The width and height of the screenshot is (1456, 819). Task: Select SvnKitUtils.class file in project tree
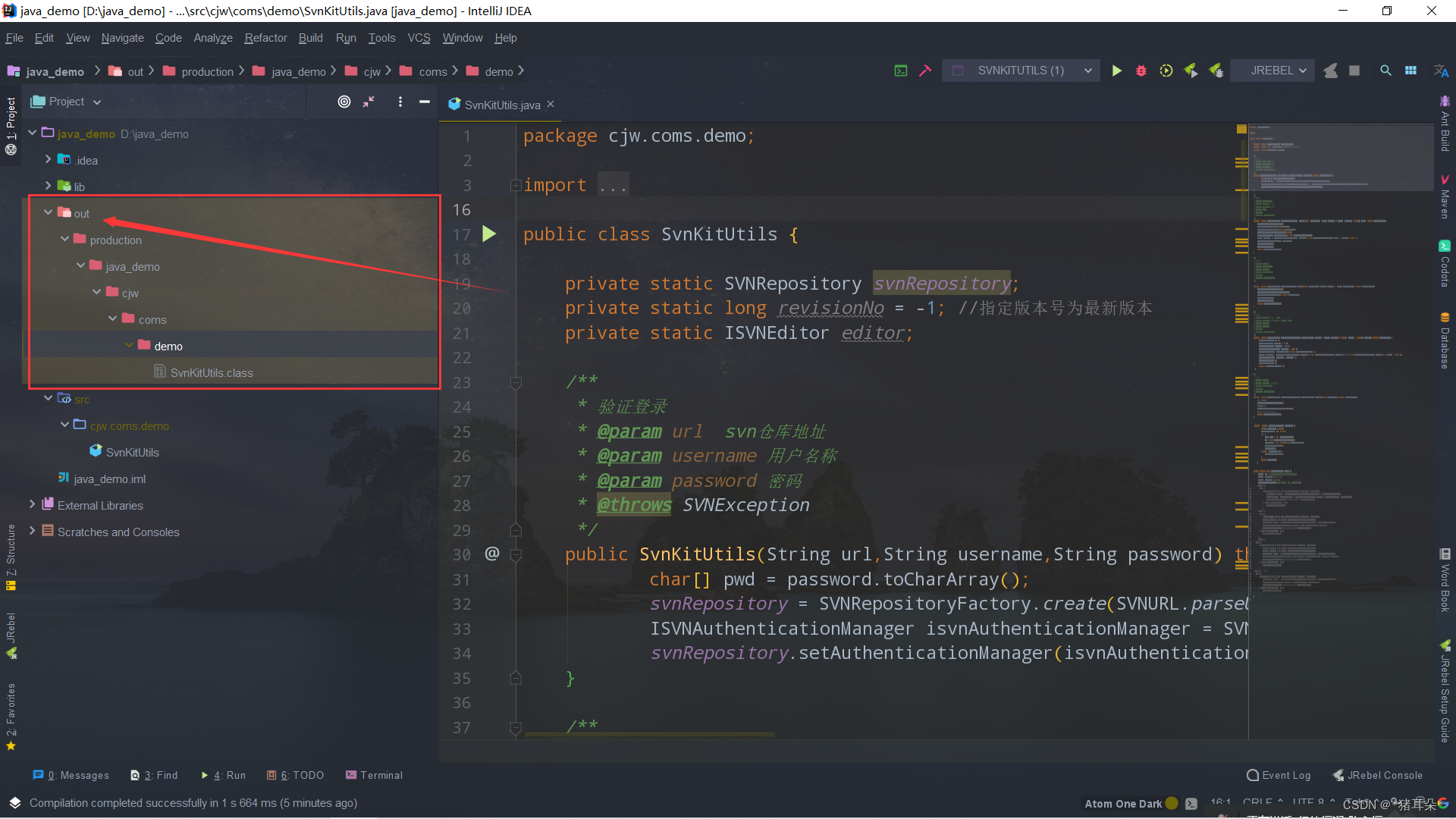[212, 372]
